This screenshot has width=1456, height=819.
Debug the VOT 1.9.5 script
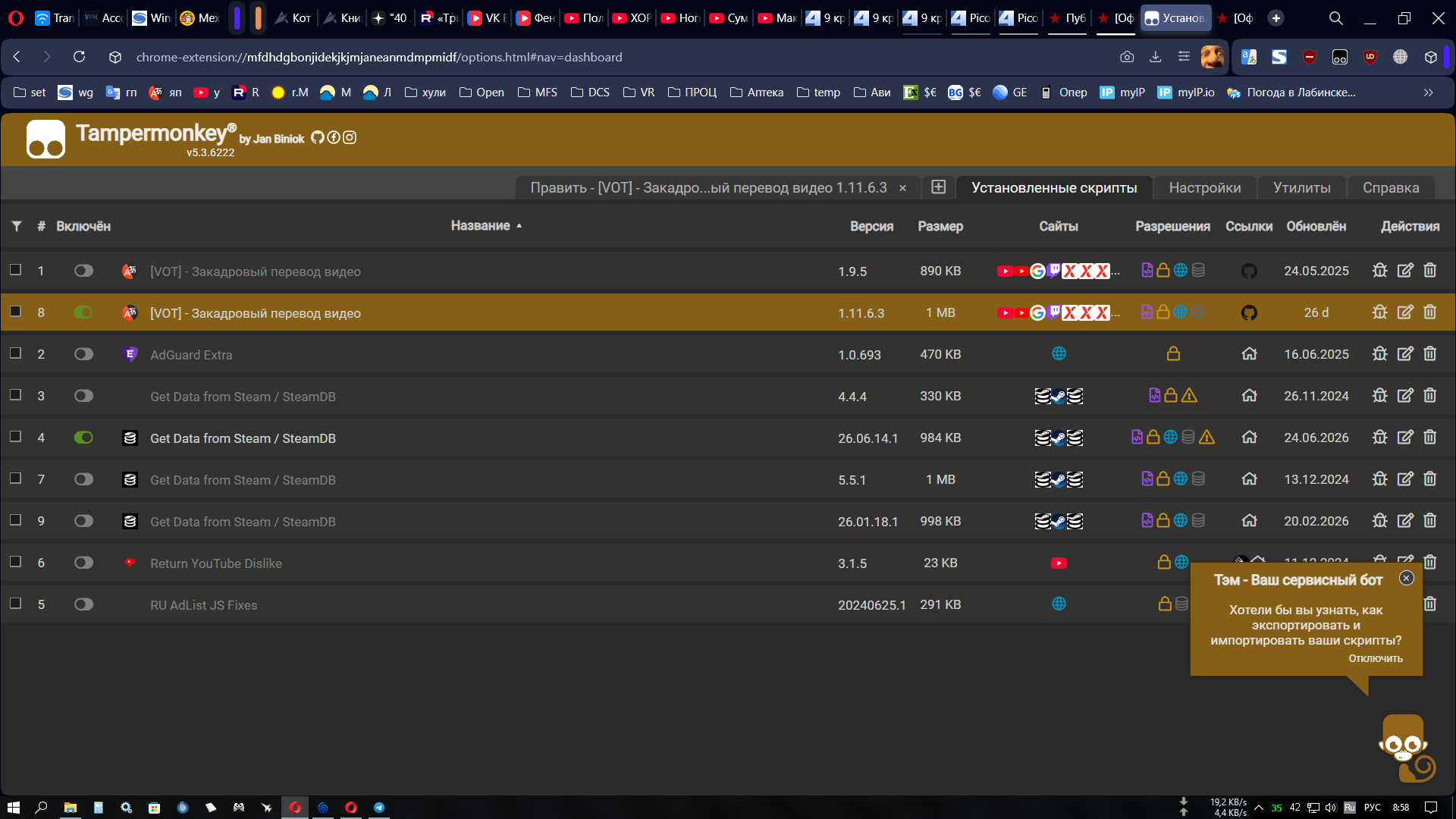1380,270
